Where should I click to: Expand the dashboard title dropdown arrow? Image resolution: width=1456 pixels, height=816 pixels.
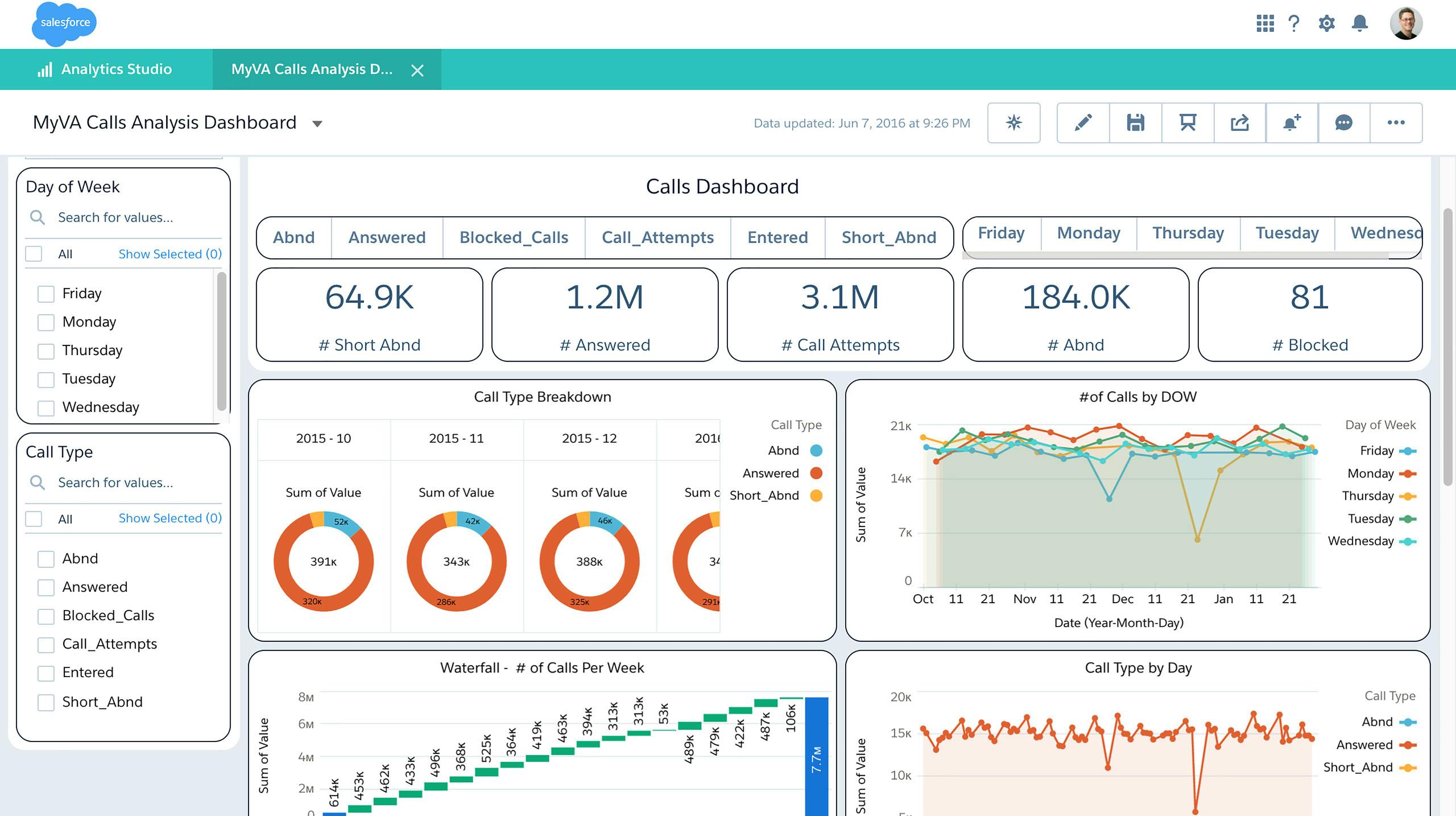click(x=317, y=123)
